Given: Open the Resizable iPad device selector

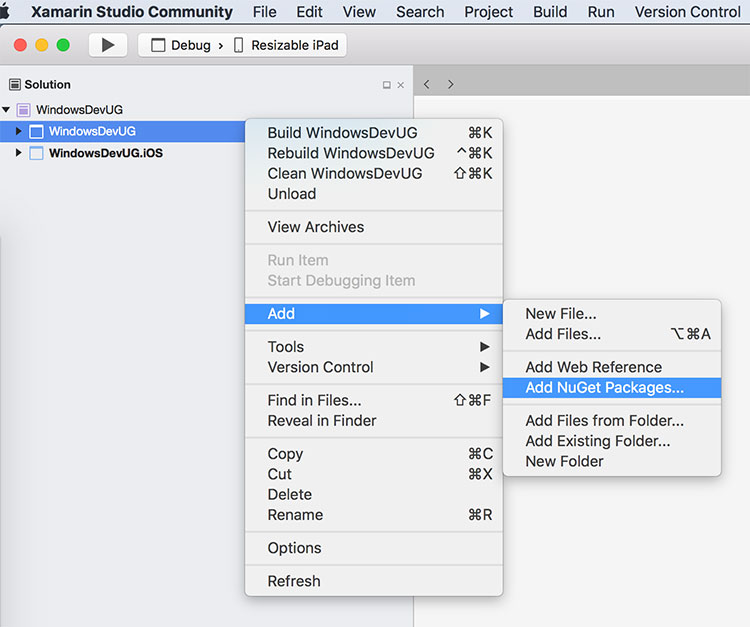Looking at the screenshot, I should point(287,45).
